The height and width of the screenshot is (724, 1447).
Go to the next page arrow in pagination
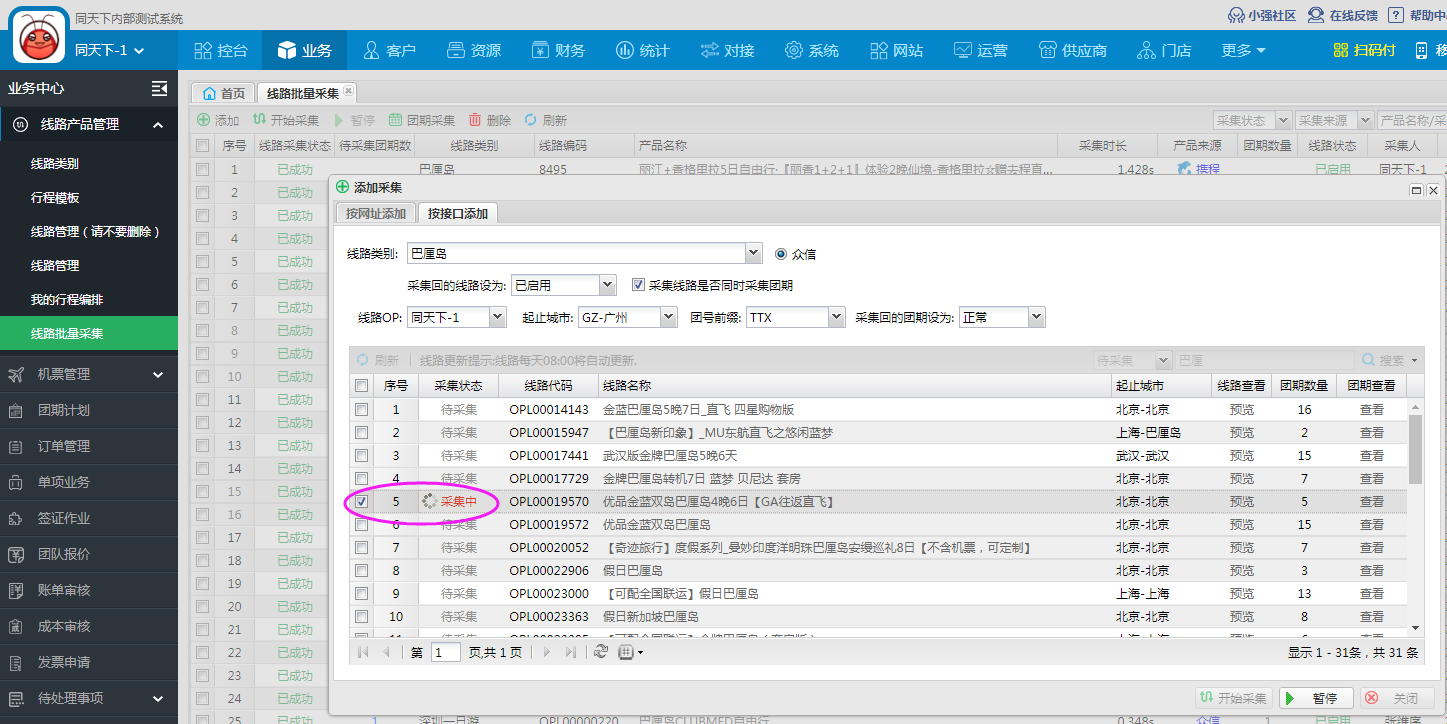click(546, 652)
